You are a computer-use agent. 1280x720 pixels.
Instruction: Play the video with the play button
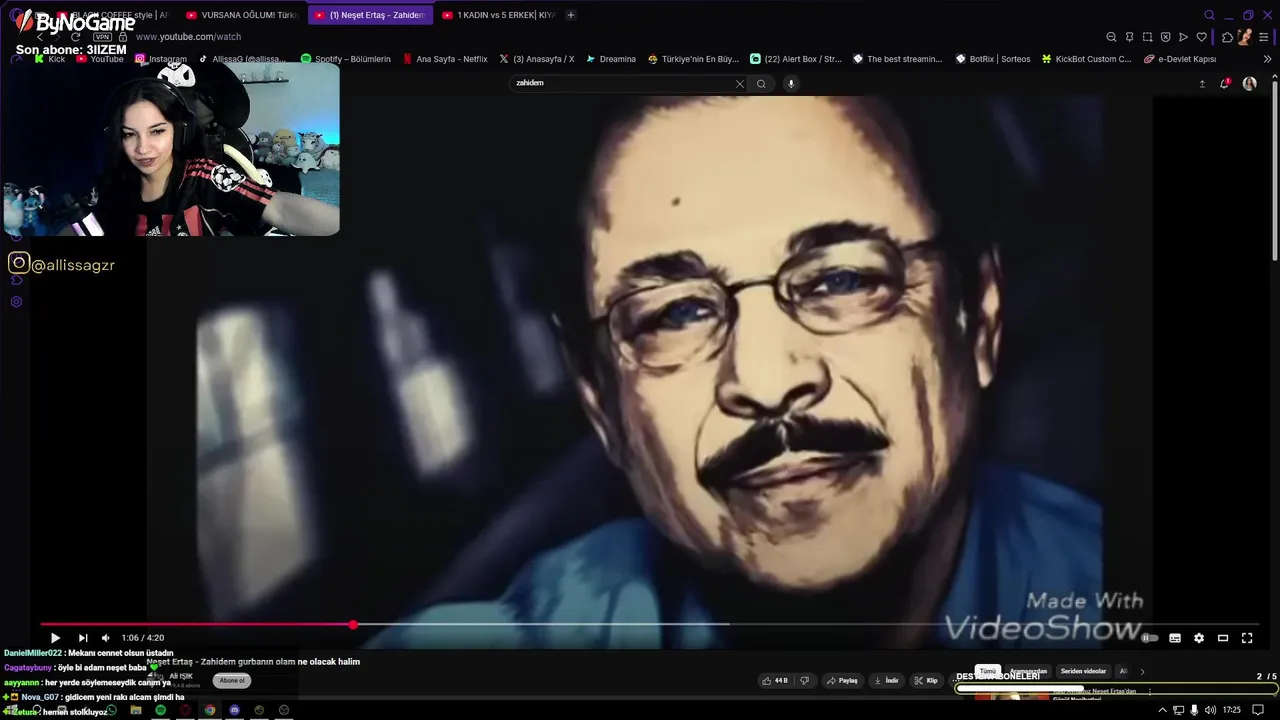(55, 638)
